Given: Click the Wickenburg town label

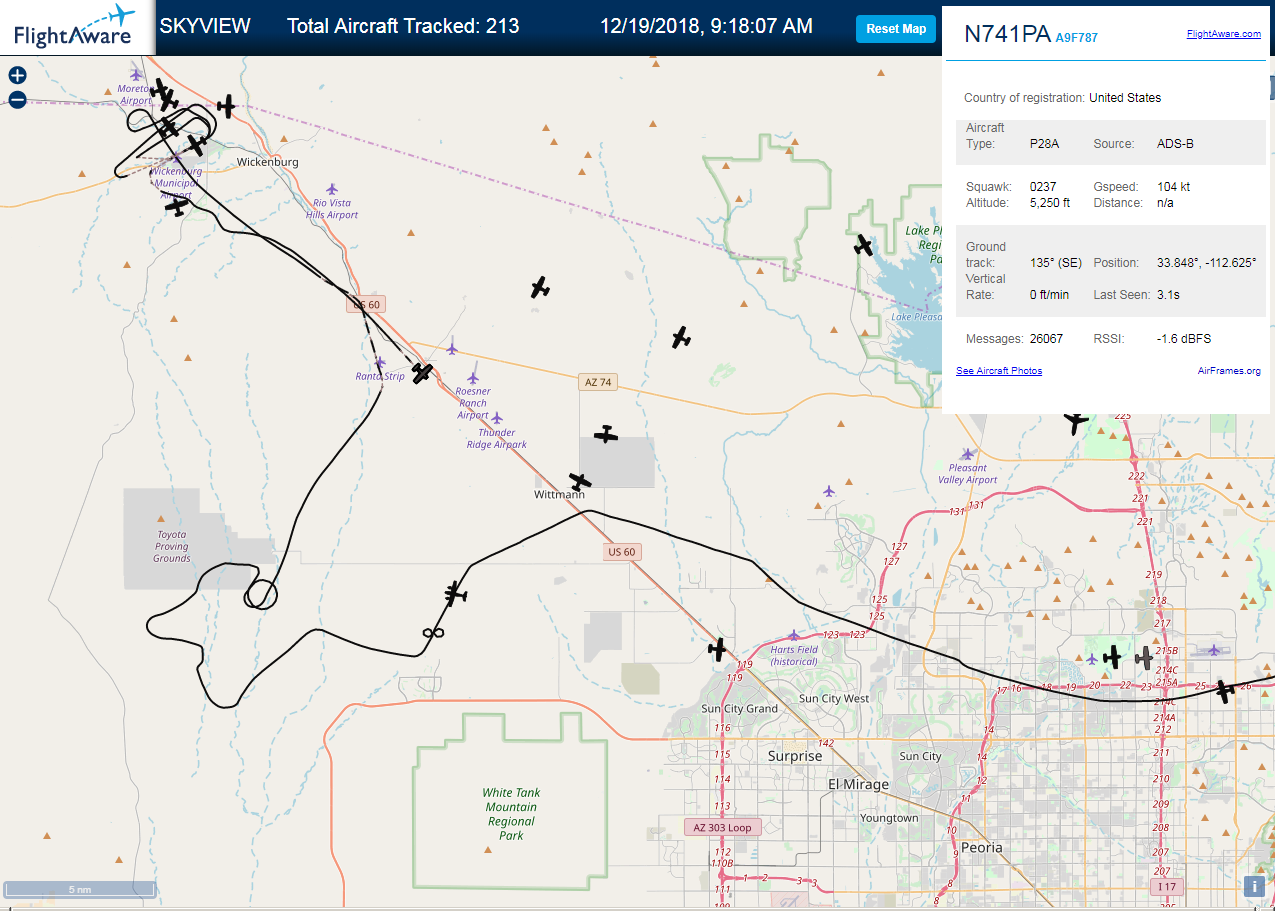Looking at the screenshot, I should (267, 162).
